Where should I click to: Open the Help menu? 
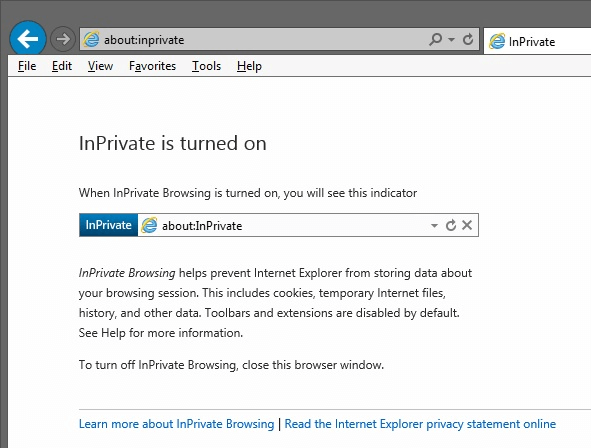pyautogui.click(x=249, y=66)
